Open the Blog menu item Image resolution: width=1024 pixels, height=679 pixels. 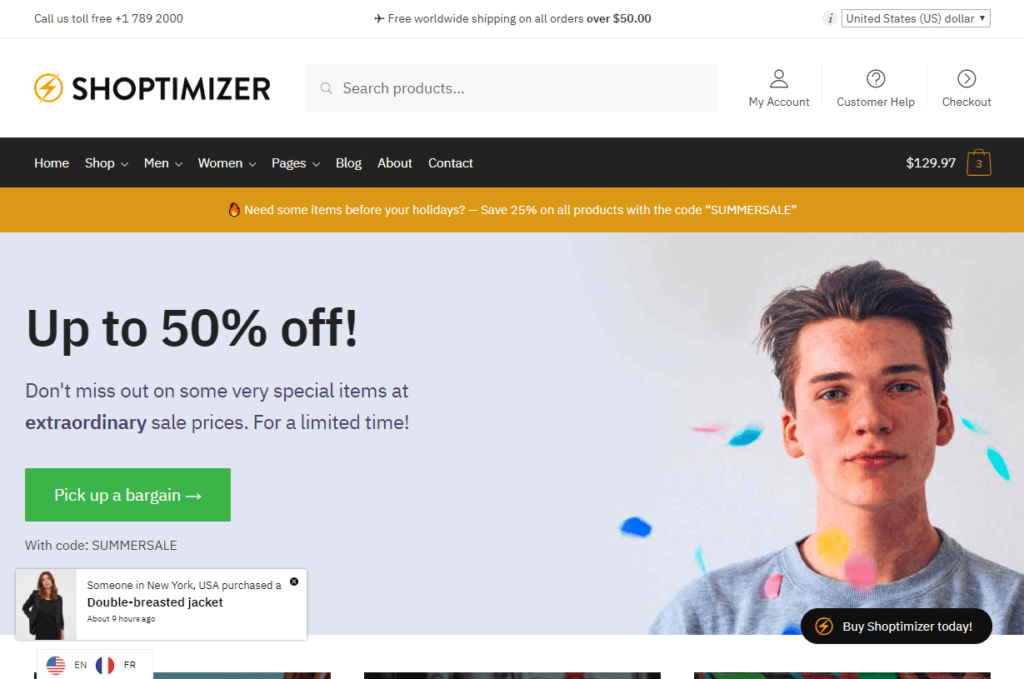[x=348, y=163]
